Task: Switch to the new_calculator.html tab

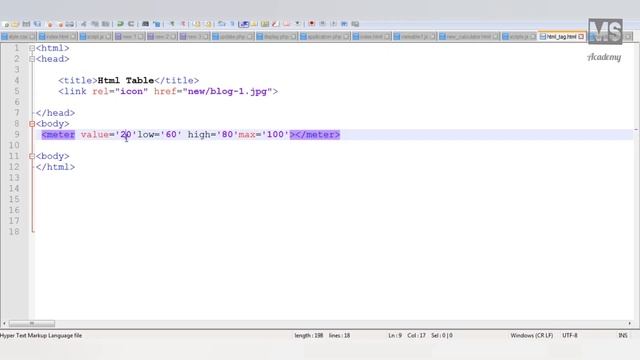Action: (x=469, y=37)
